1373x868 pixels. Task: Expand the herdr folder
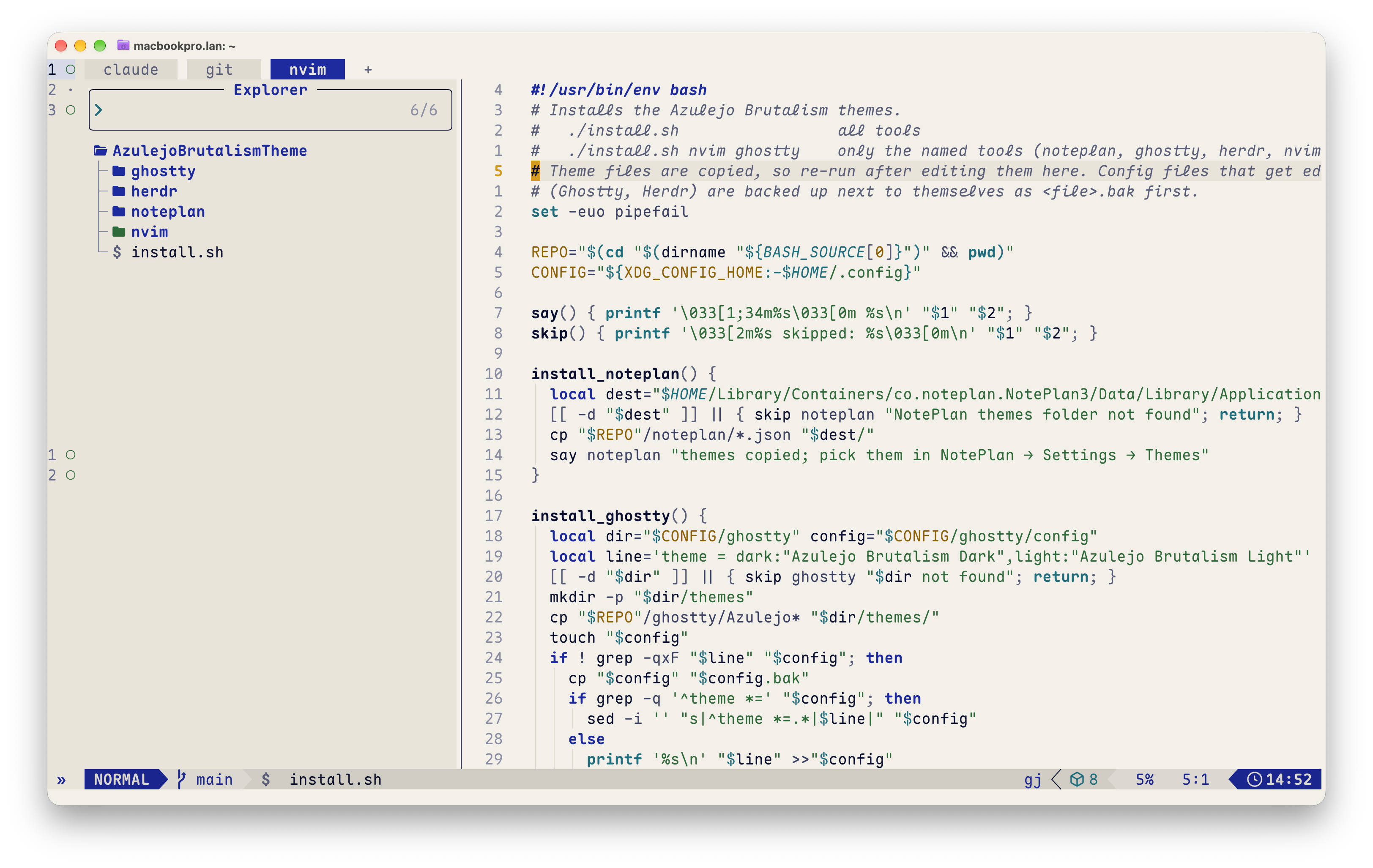[x=154, y=191]
